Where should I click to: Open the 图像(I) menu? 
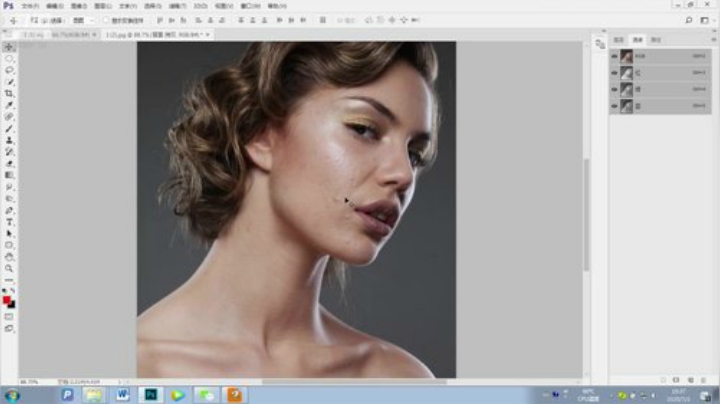coord(79,6)
